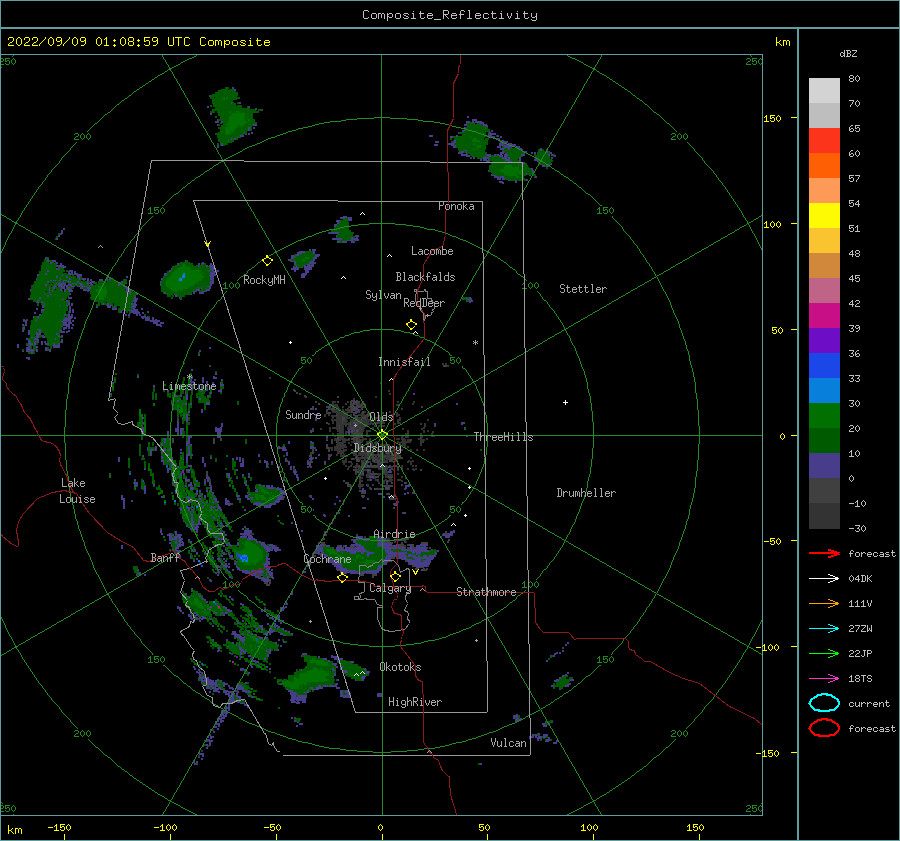Click the Cochrane town label
The height and width of the screenshot is (841, 900).
(x=327, y=559)
